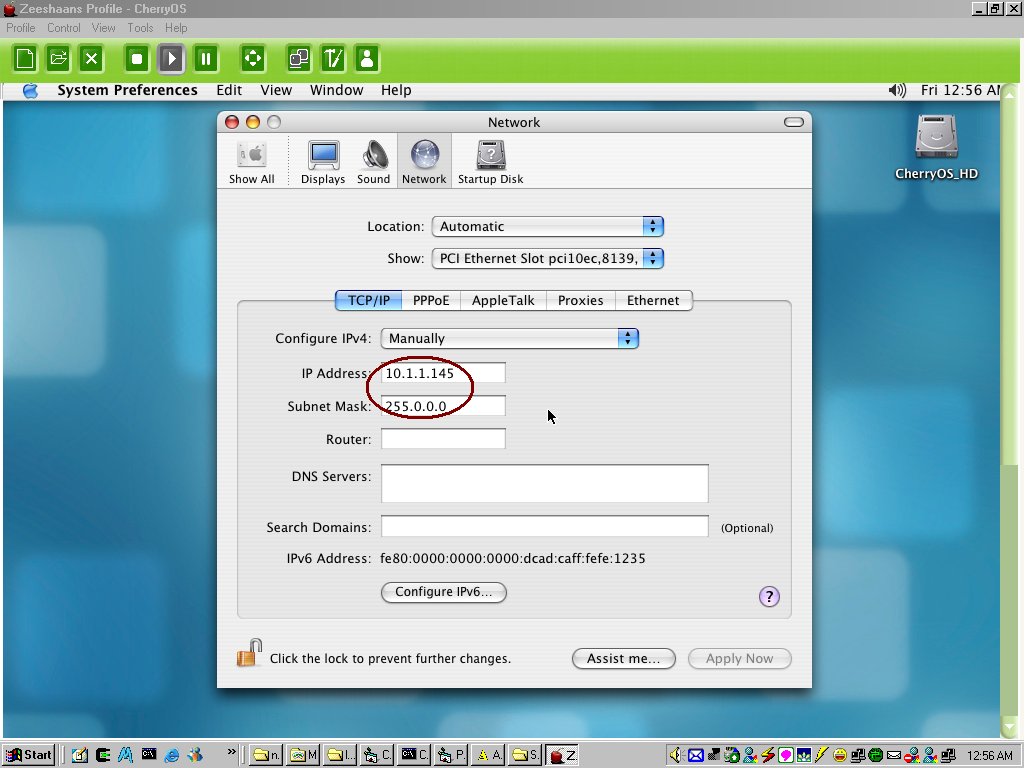The height and width of the screenshot is (768, 1024).
Task: Pause the emulator with the pause button
Action: [x=205, y=59]
